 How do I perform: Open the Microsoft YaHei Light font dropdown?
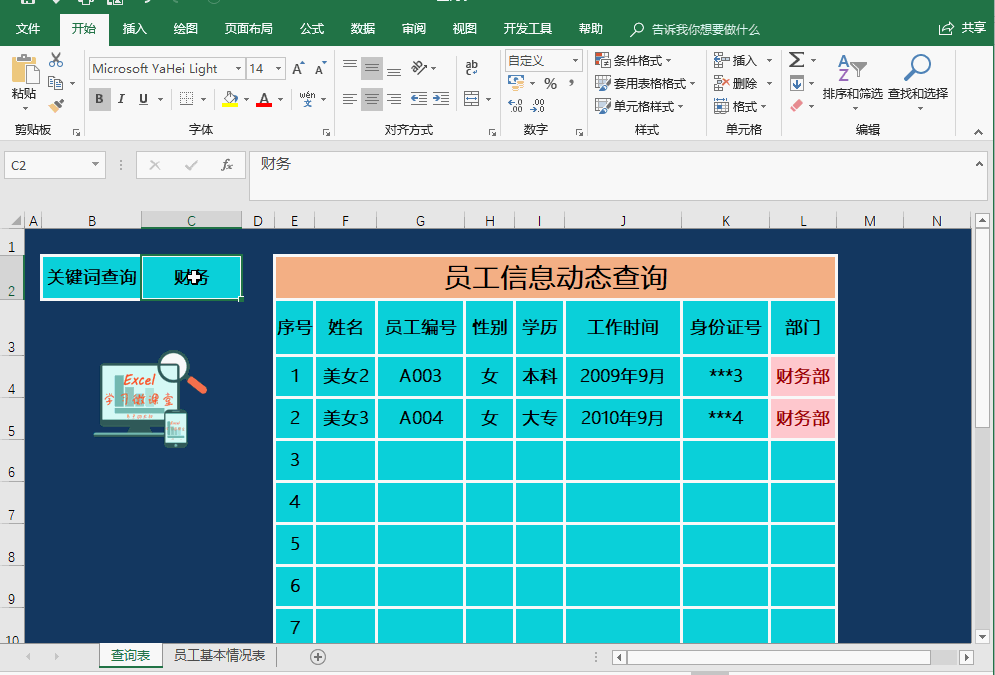pyautogui.click(x=239, y=68)
